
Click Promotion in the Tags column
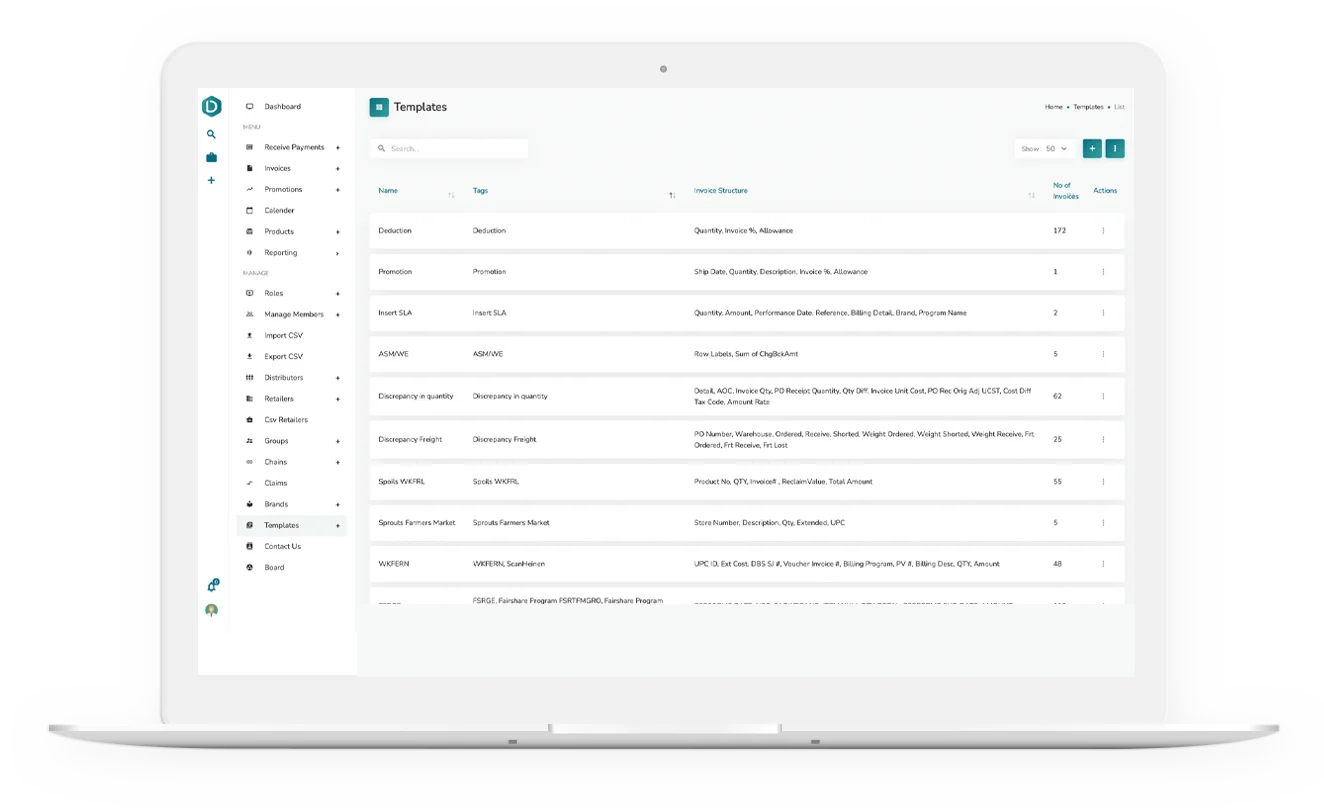coord(489,272)
